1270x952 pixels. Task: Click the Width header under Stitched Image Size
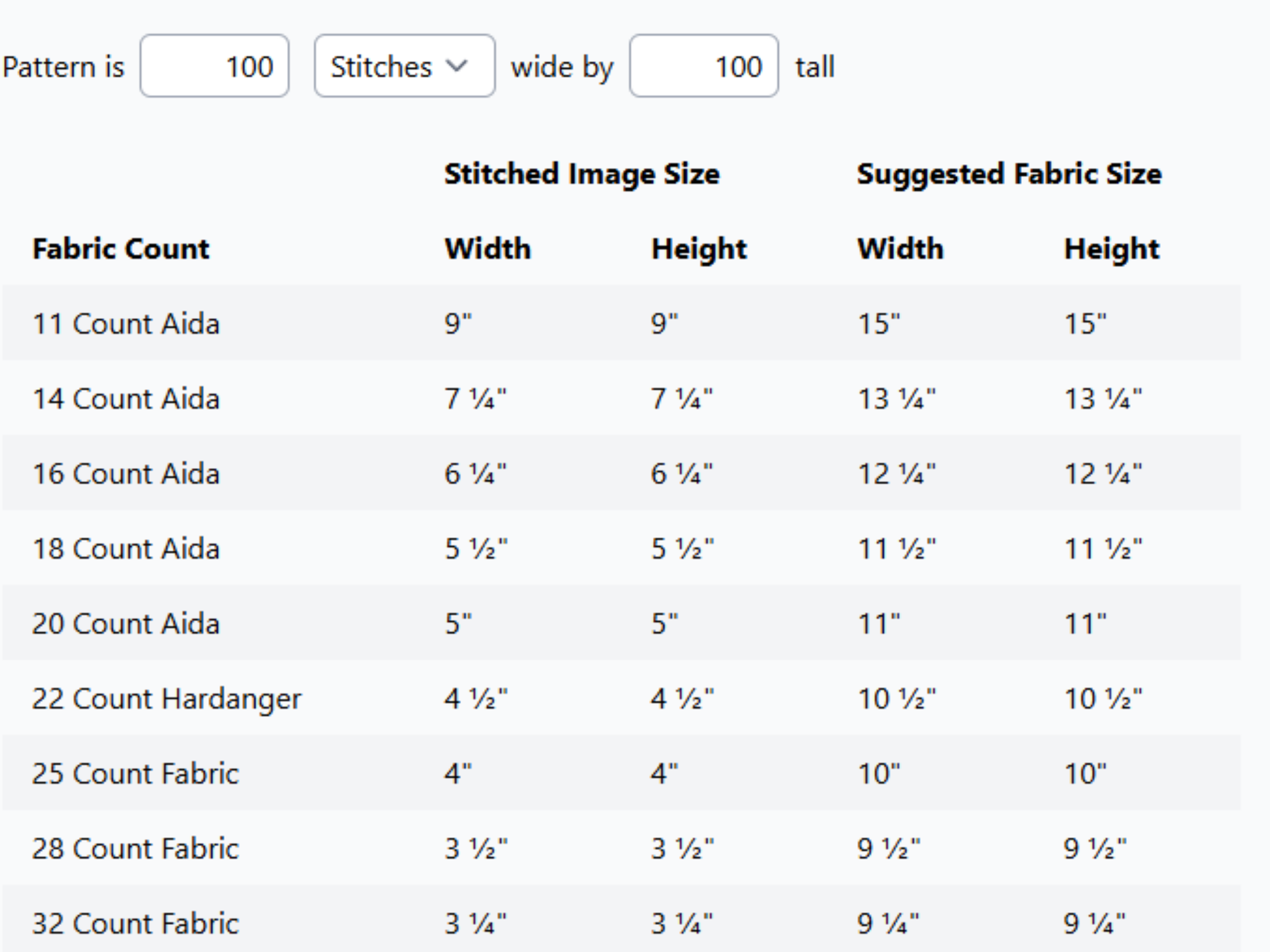(487, 249)
